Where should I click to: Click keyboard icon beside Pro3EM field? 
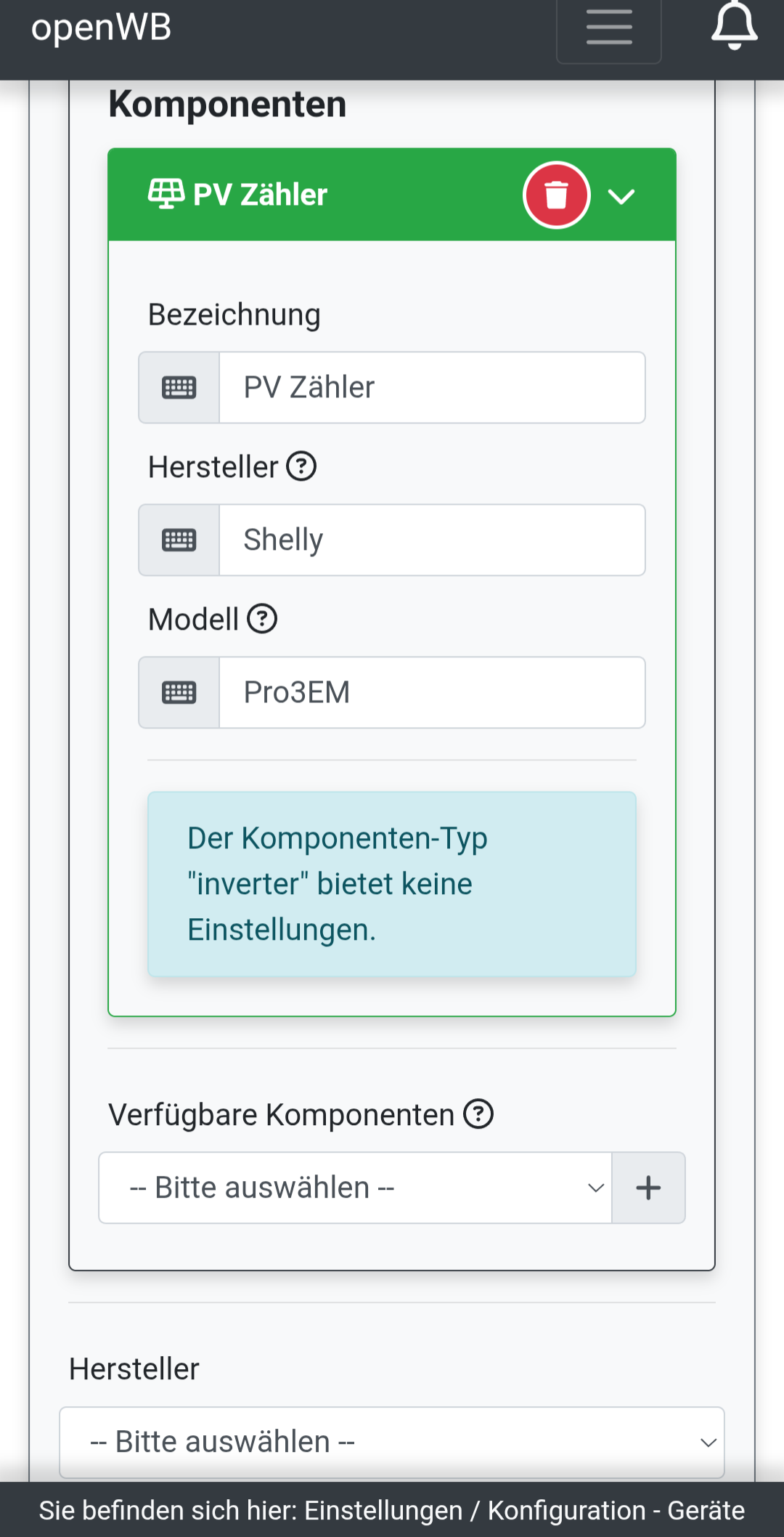tap(179, 693)
